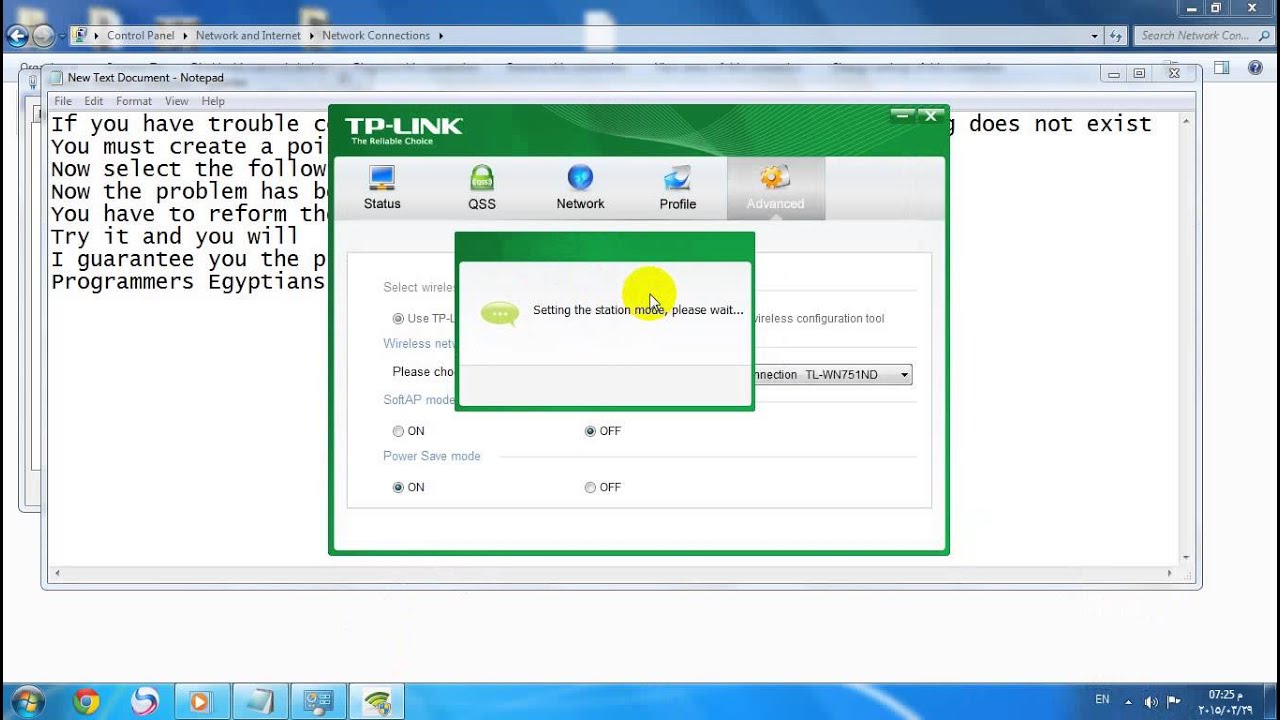Close the TP-LINK utility window
This screenshot has width=1280, height=720.
tap(931, 116)
